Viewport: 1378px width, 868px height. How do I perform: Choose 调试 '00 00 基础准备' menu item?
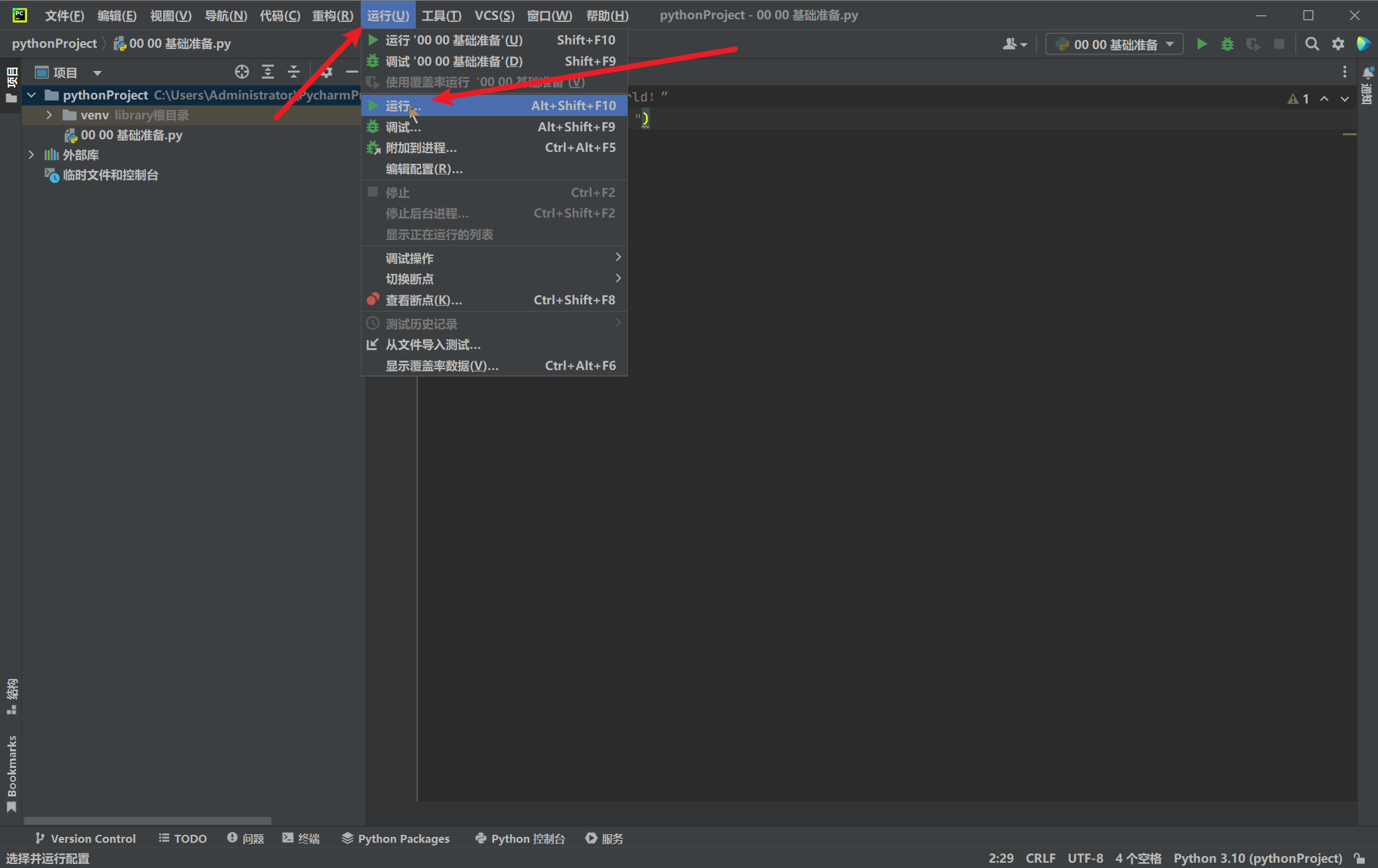tap(494, 61)
